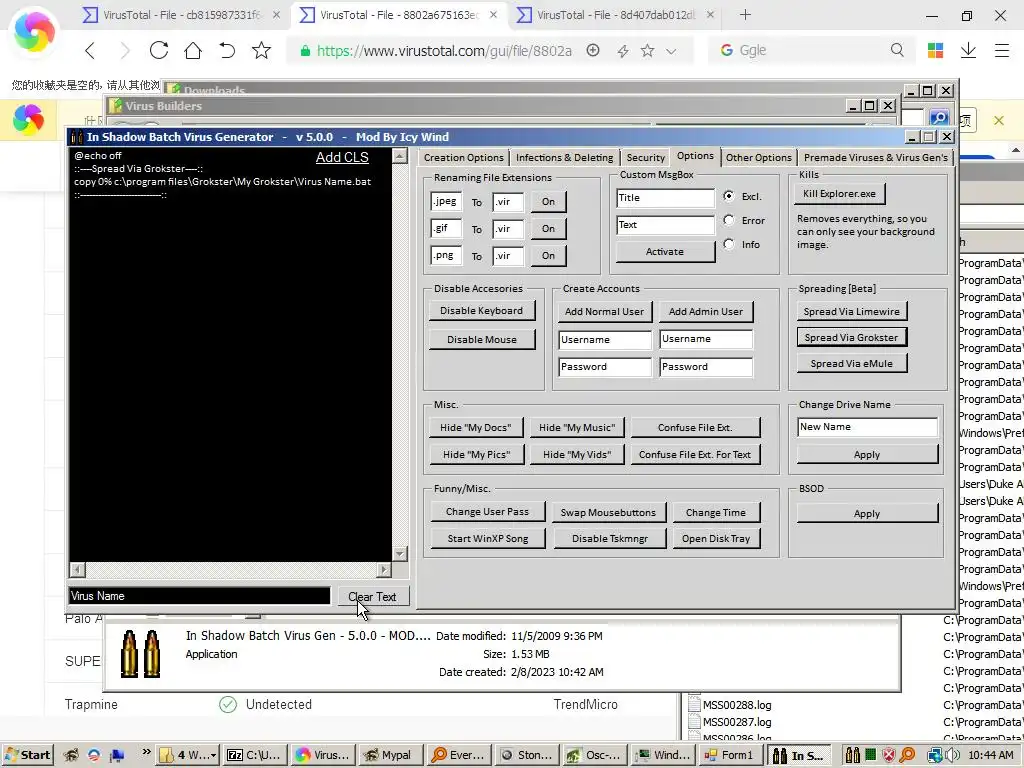This screenshot has width=1024, height=768.
Task: Click the Disable Mouse button
Action: tap(481, 340)
